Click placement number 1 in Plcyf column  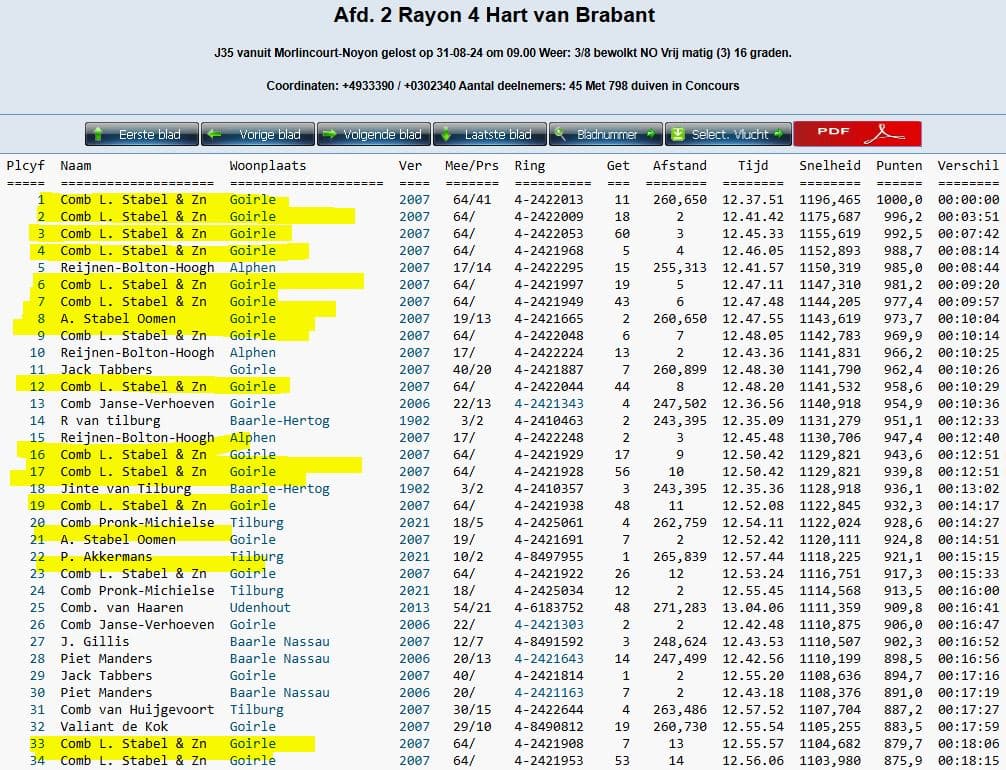coord(41,199)
